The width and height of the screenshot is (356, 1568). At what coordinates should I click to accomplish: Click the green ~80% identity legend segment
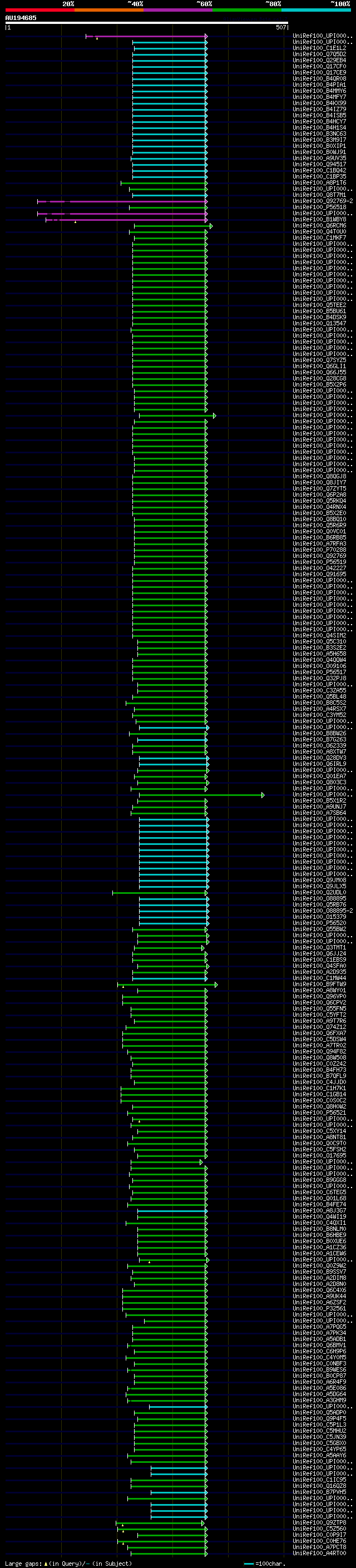[247, 11]
